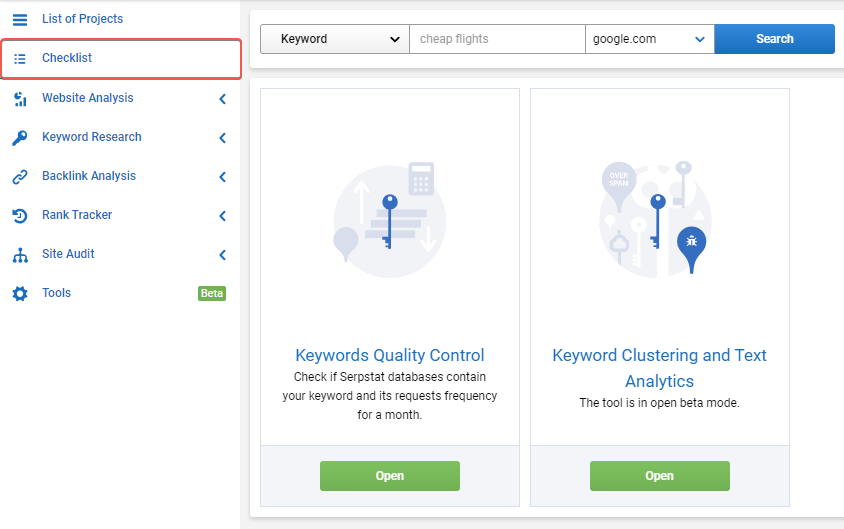
Task: Click the Keyword Research key icon
Action: click(x=20, y=138)
